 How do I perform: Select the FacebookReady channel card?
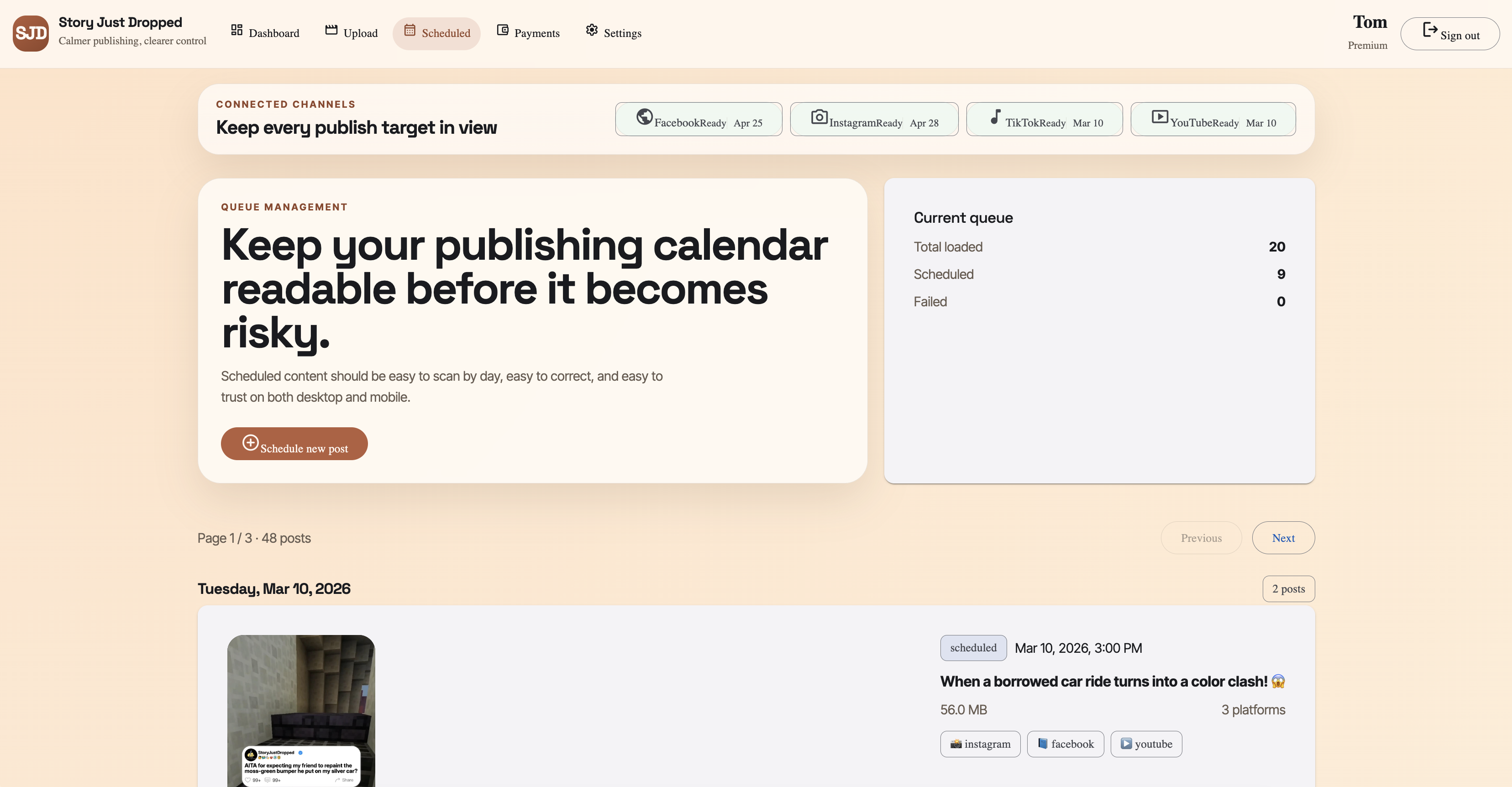(x=698, y=119)
